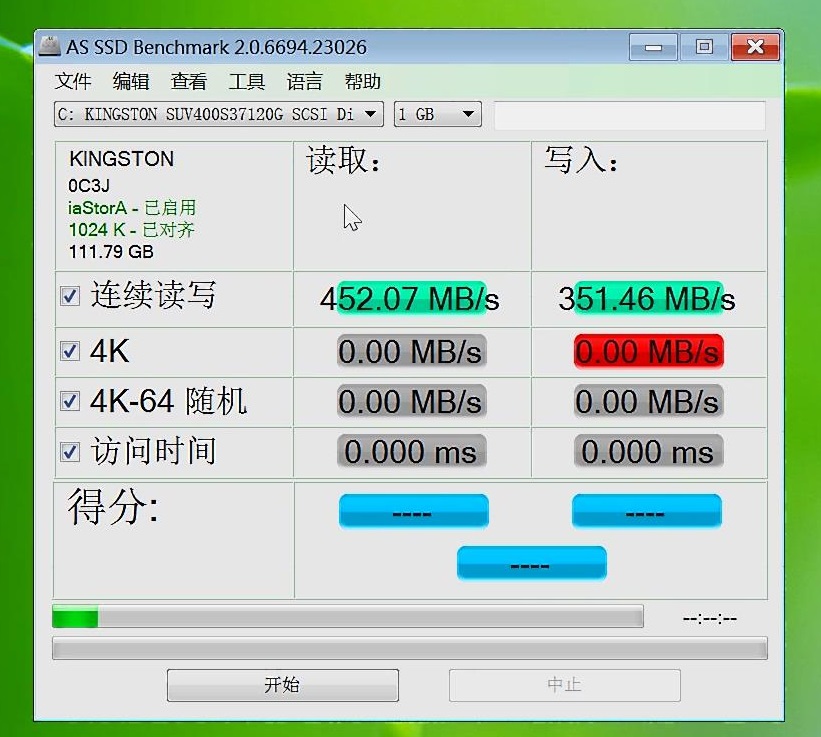Open the 查看 (View) menu
Image resolution: width=821 pixels, height=737 pixels.
188,81
